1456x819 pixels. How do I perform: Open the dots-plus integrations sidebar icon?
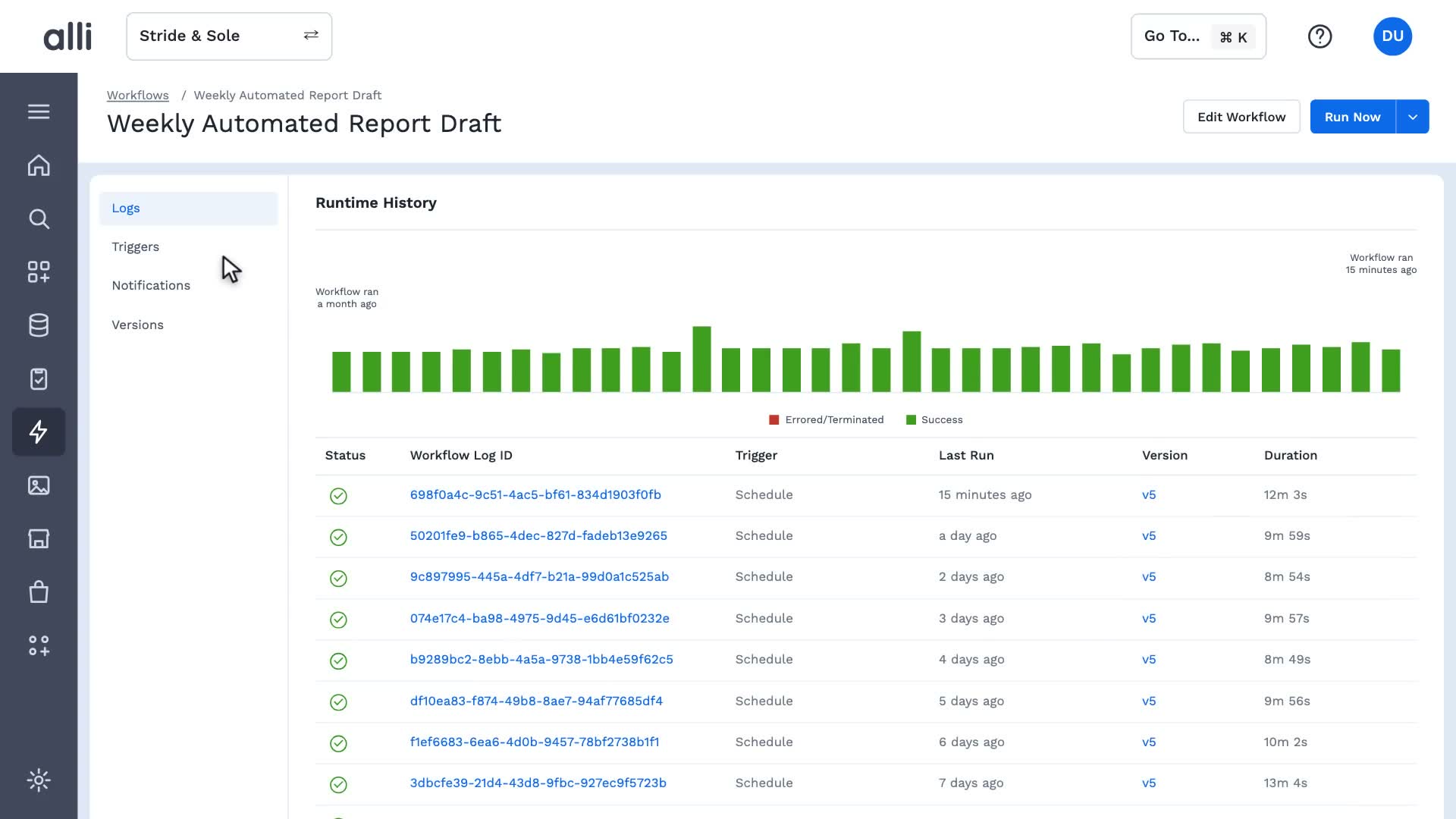[39, 645]
